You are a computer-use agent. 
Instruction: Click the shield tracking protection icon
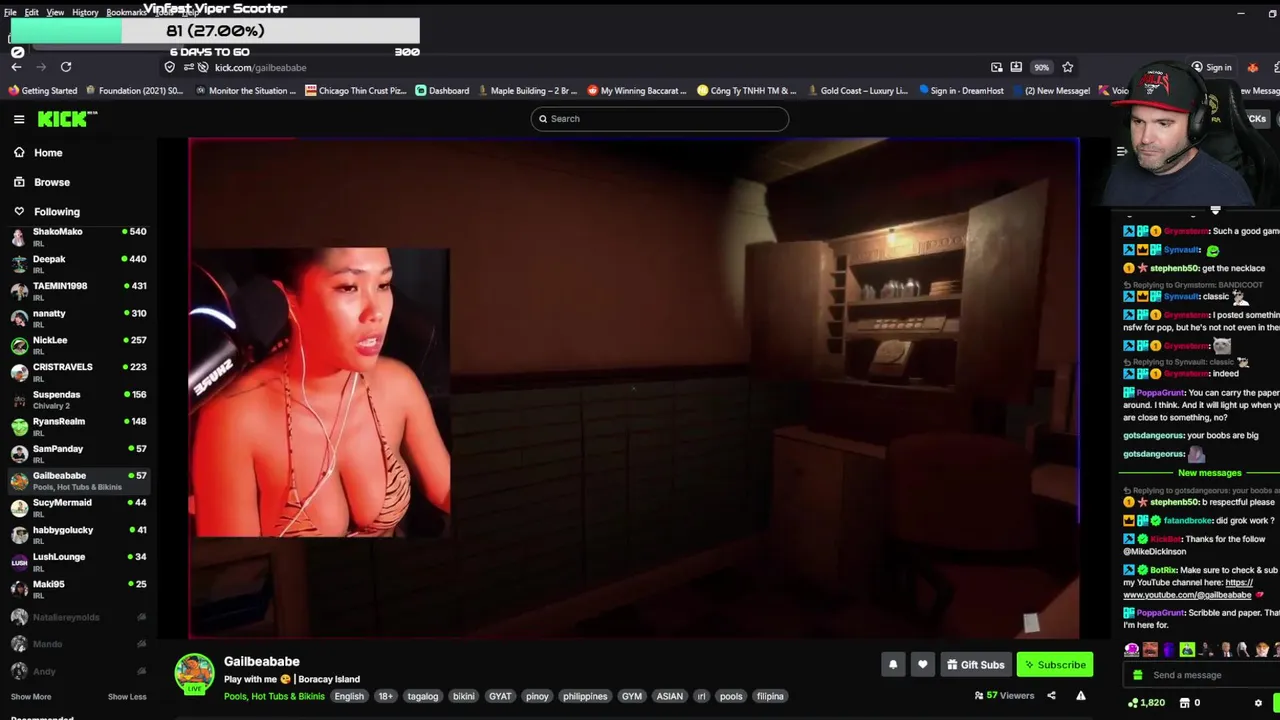pos(170,67)
